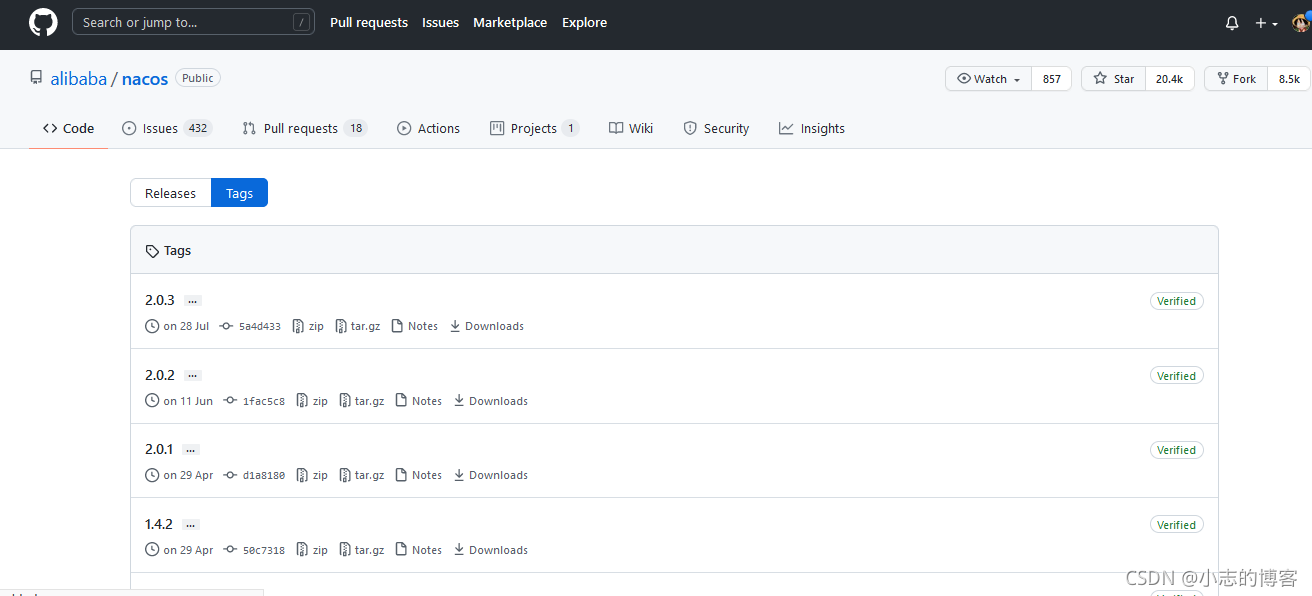The image size is (1312, 596).
Task: Open the GitHub home logo
Action: click(x=43, y=22)
